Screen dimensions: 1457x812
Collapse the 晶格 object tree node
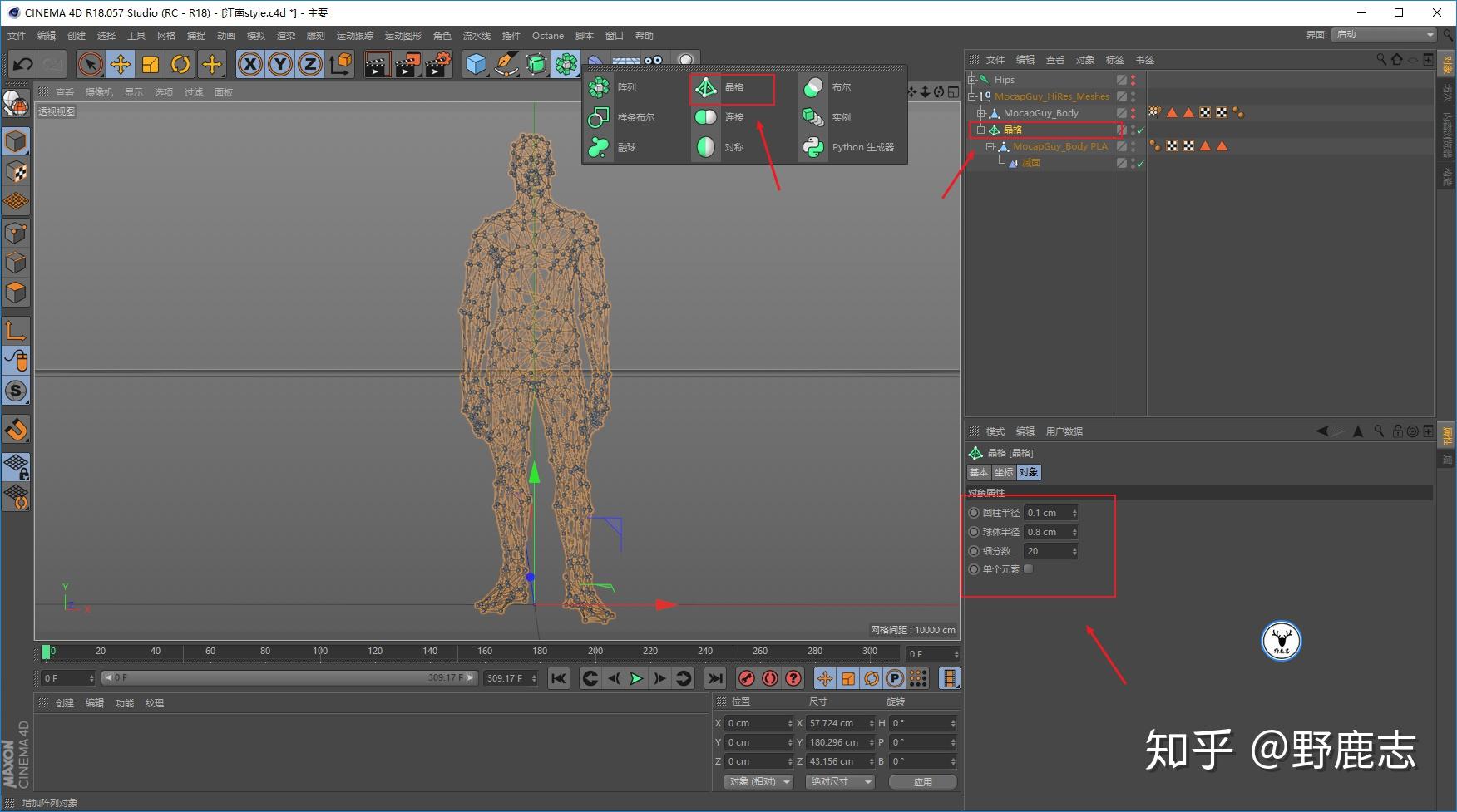click(980, 130)
